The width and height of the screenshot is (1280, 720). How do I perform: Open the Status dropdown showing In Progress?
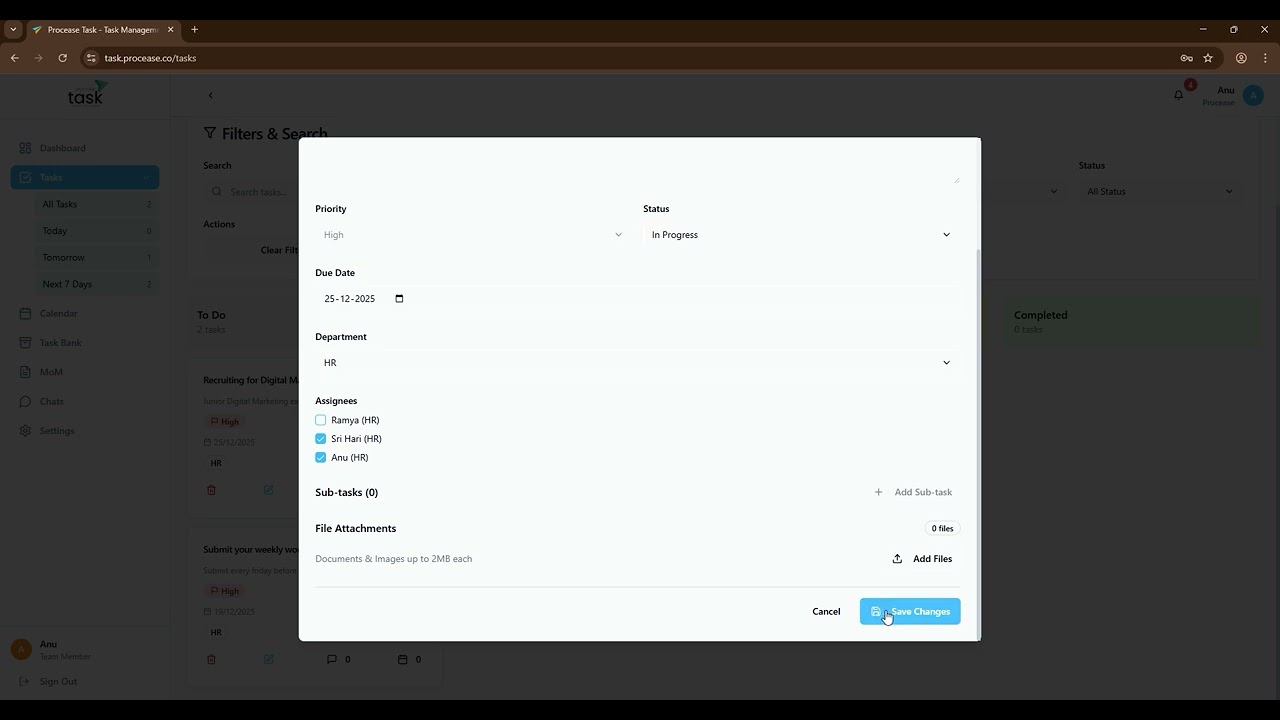coord(800,235)
